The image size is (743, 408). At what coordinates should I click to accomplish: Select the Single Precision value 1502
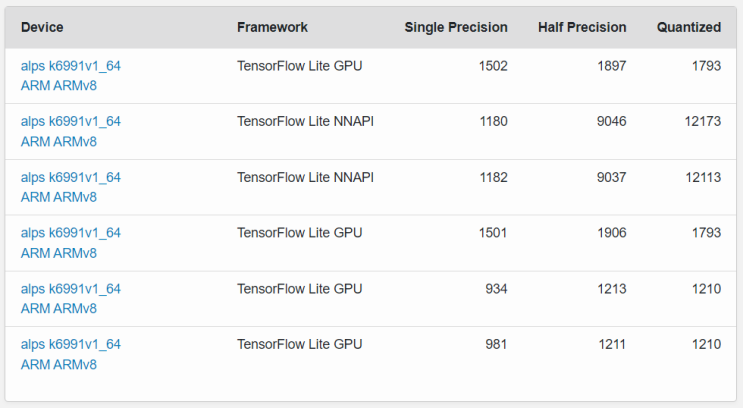[x=492, y=66]
